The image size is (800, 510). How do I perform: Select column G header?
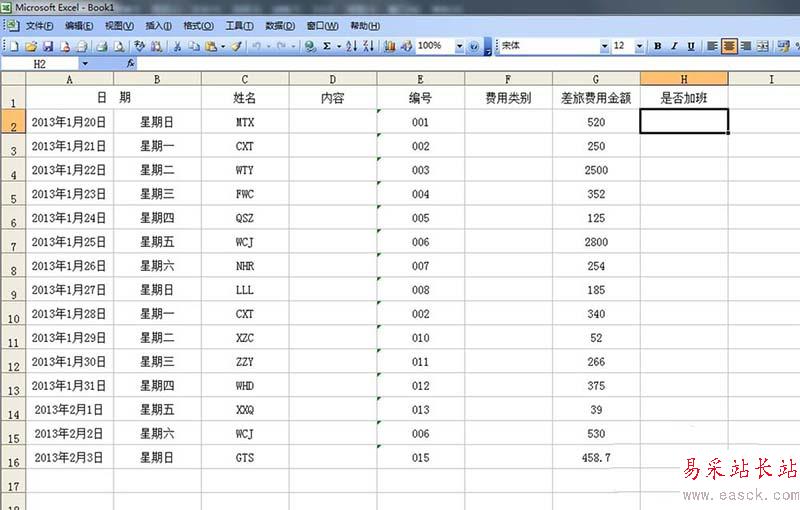point(596,79)
